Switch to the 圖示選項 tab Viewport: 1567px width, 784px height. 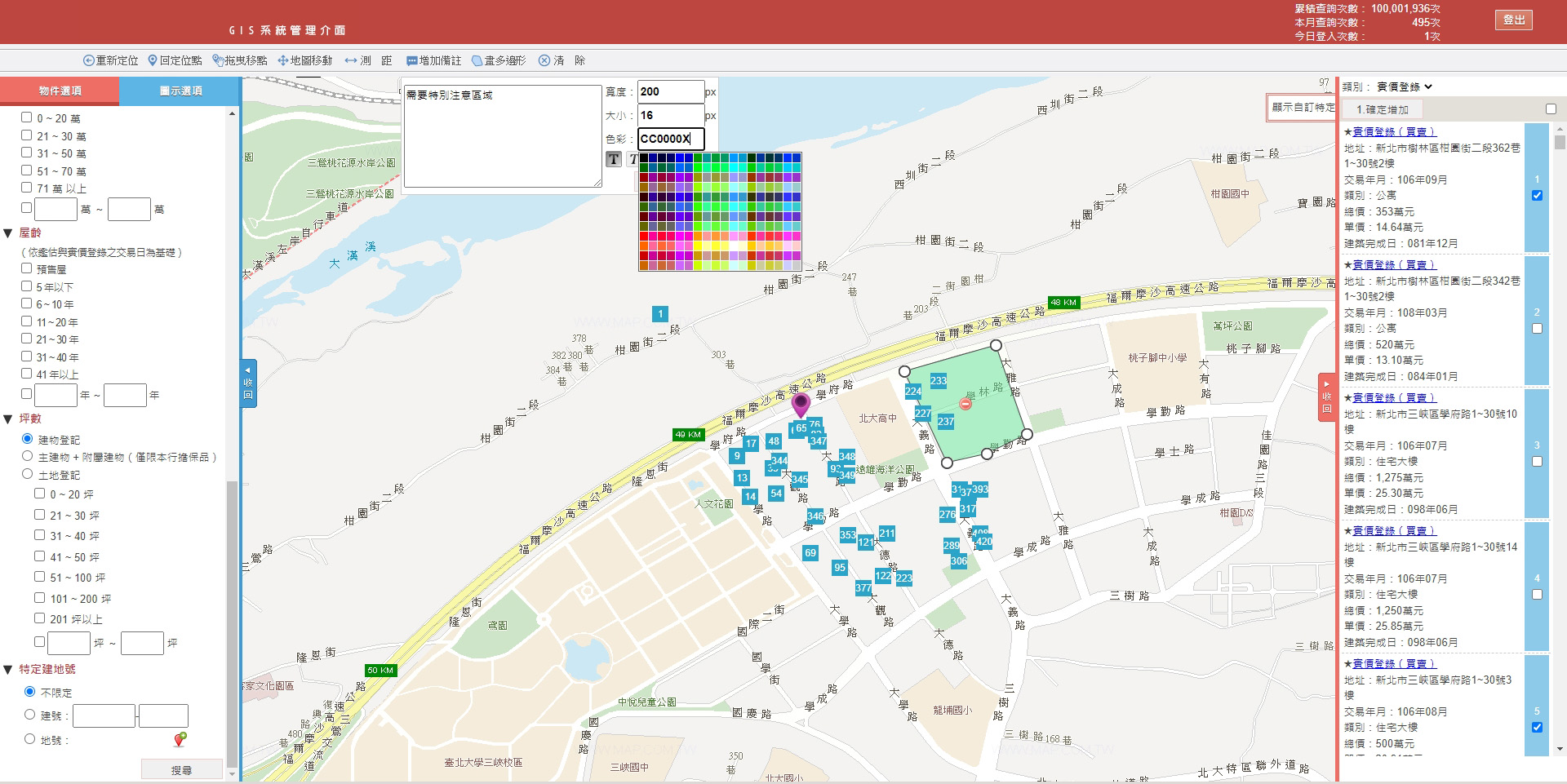point(180,91)
